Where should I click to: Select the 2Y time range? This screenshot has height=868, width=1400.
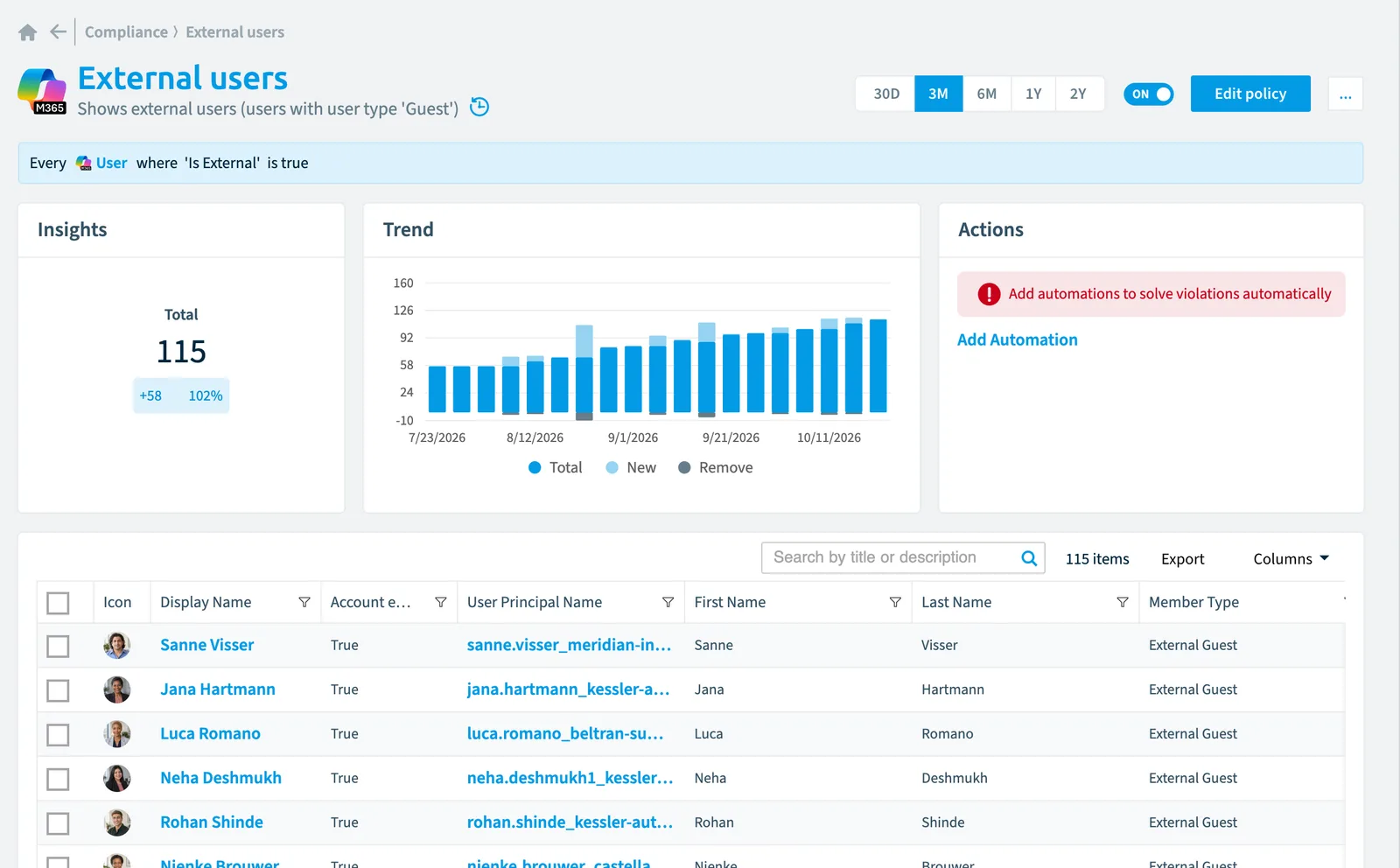pyautogui.click(x=1079, y=94)
